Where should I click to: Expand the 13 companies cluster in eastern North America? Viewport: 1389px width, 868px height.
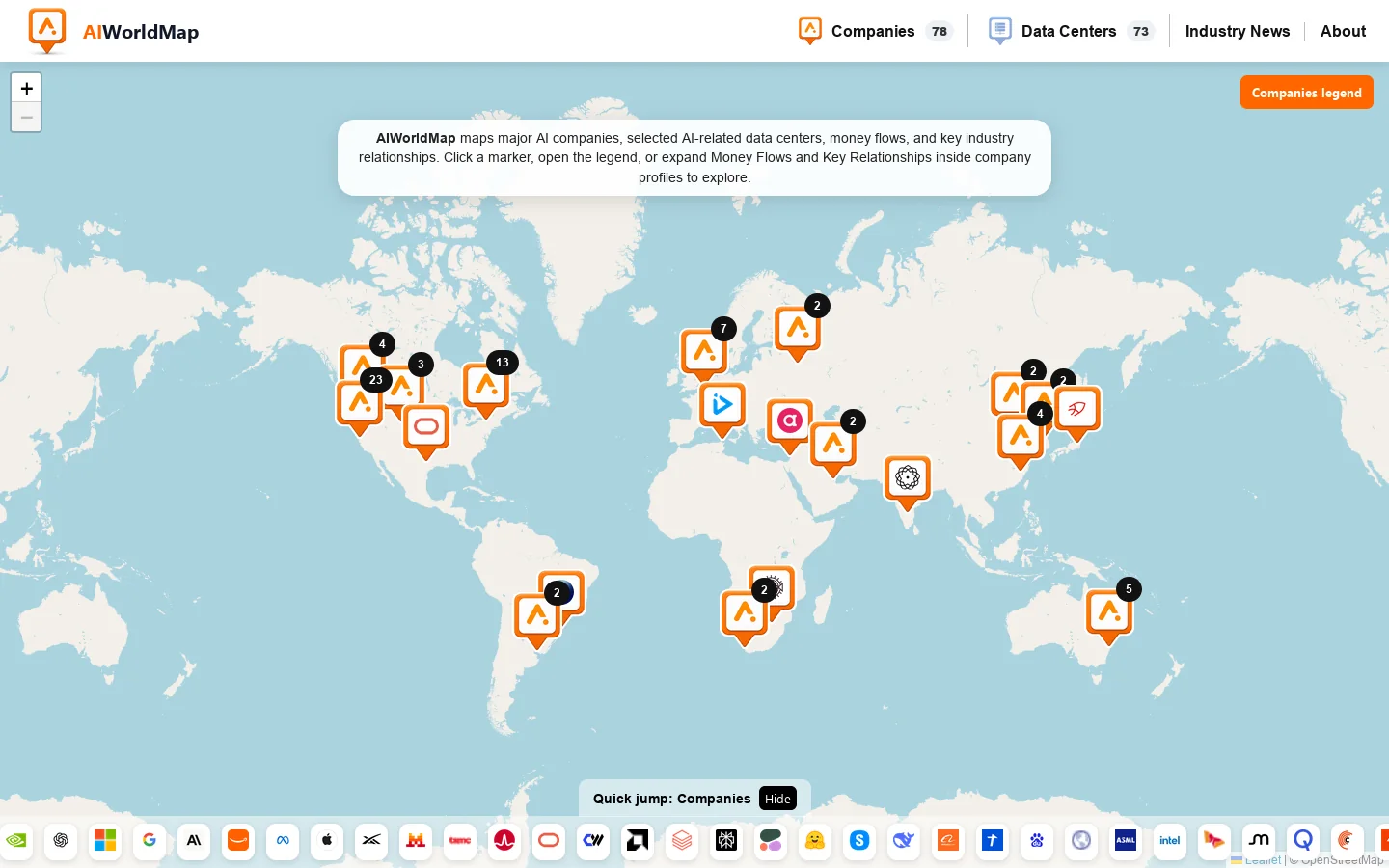click(487, 388)
